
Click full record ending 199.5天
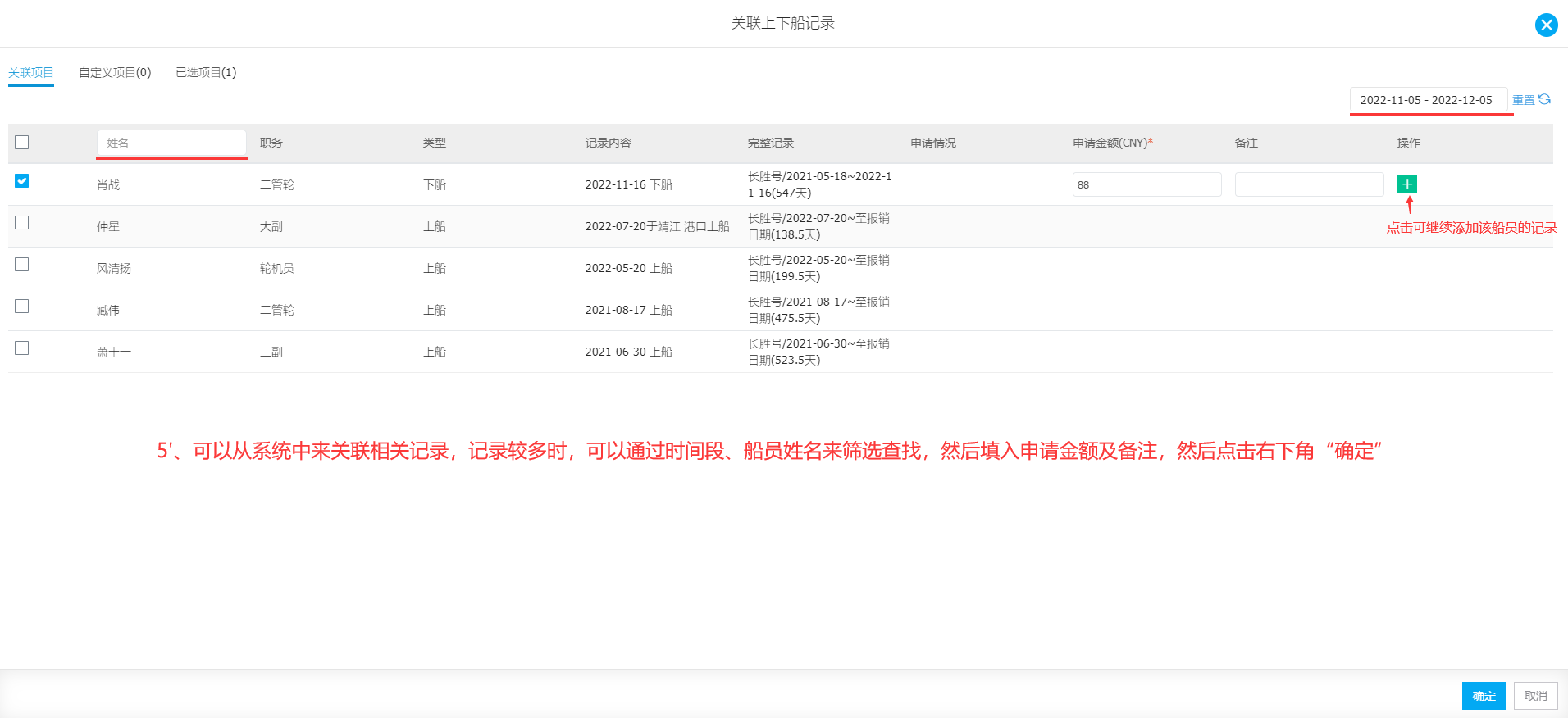[818, 268]
